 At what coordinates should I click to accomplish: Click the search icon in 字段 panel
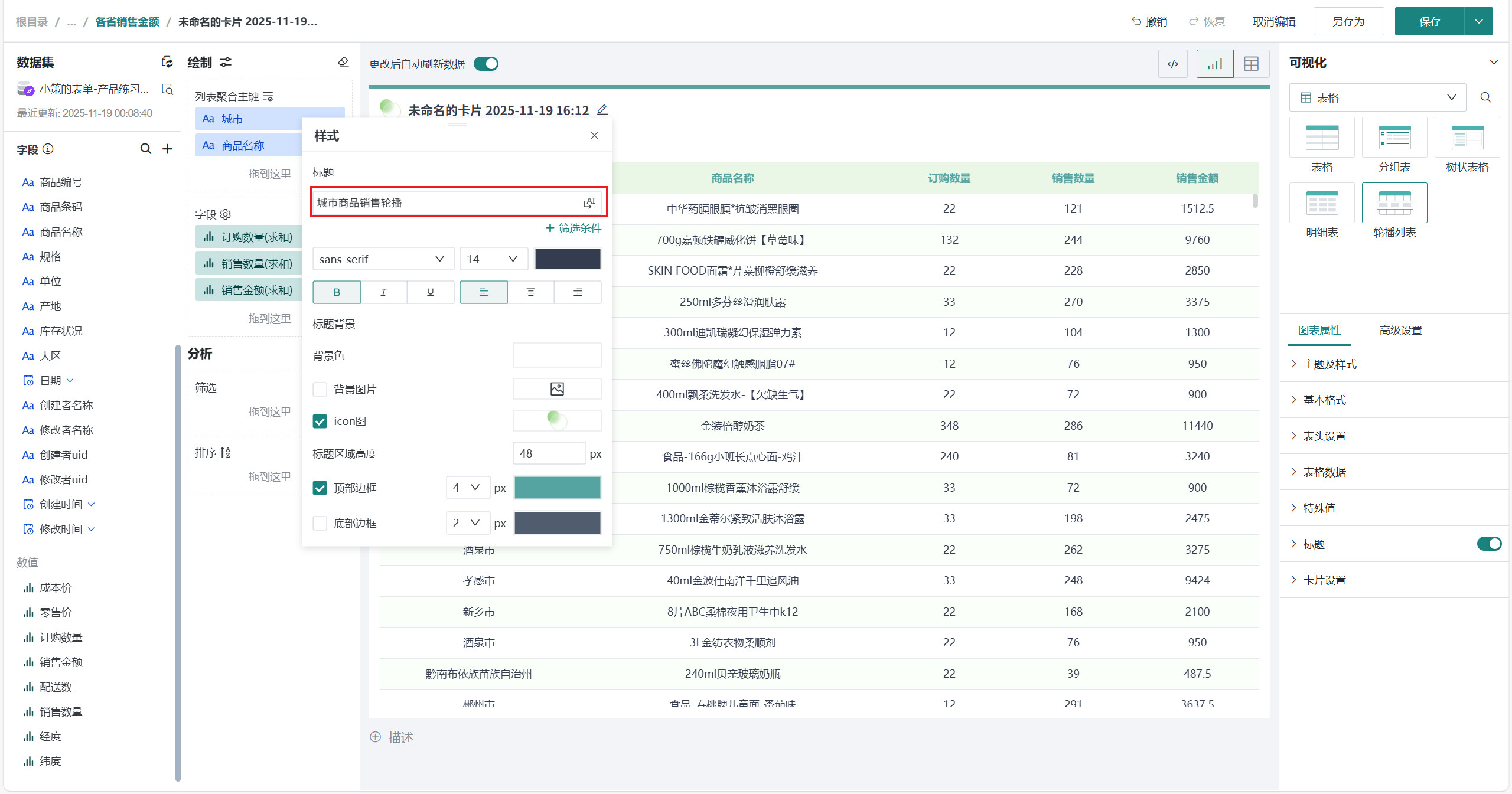pos(145,149)
